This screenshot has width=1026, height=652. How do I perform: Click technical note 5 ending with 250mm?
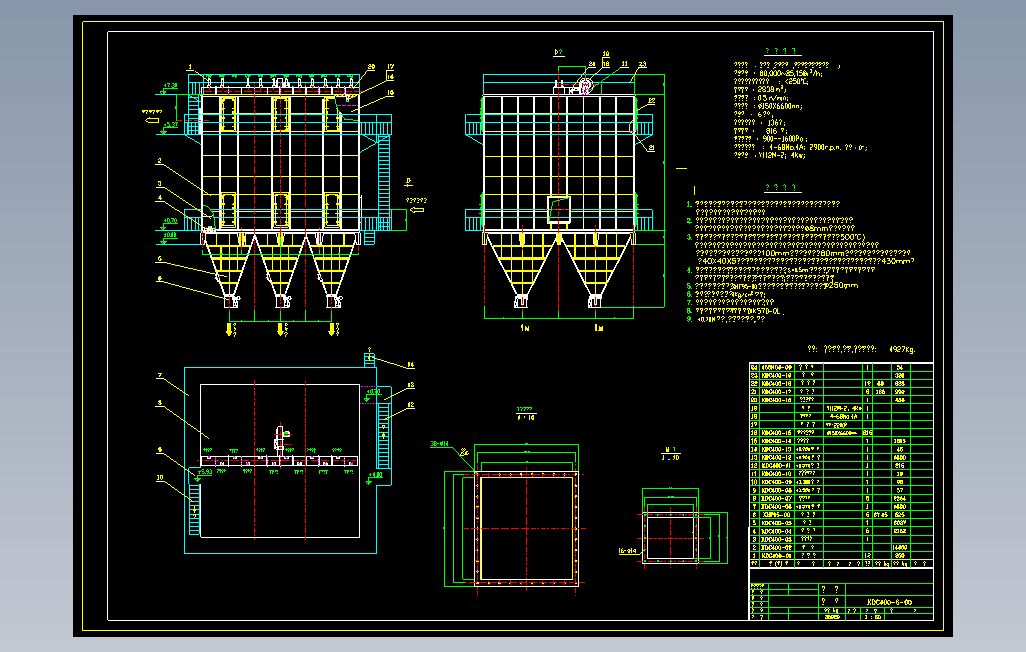(x=772, y=286)
